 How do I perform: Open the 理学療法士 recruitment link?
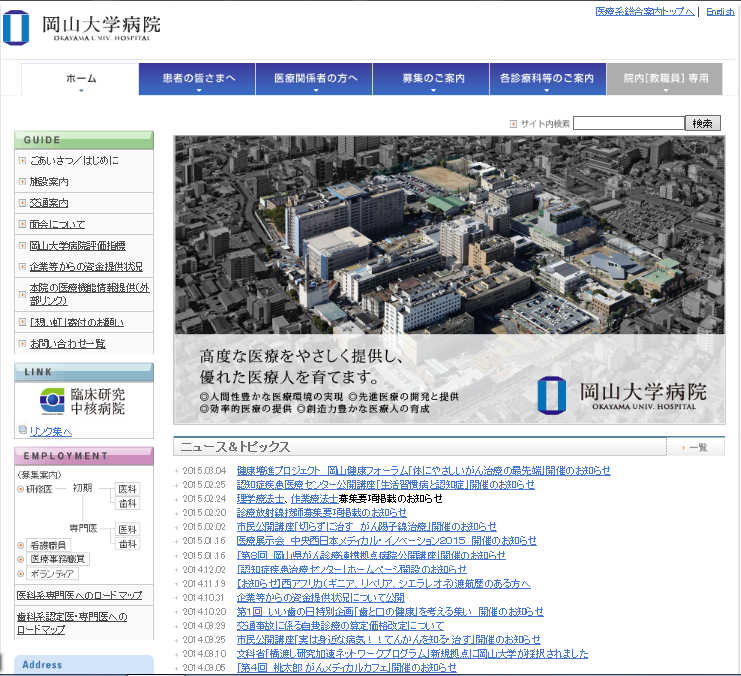260,499
